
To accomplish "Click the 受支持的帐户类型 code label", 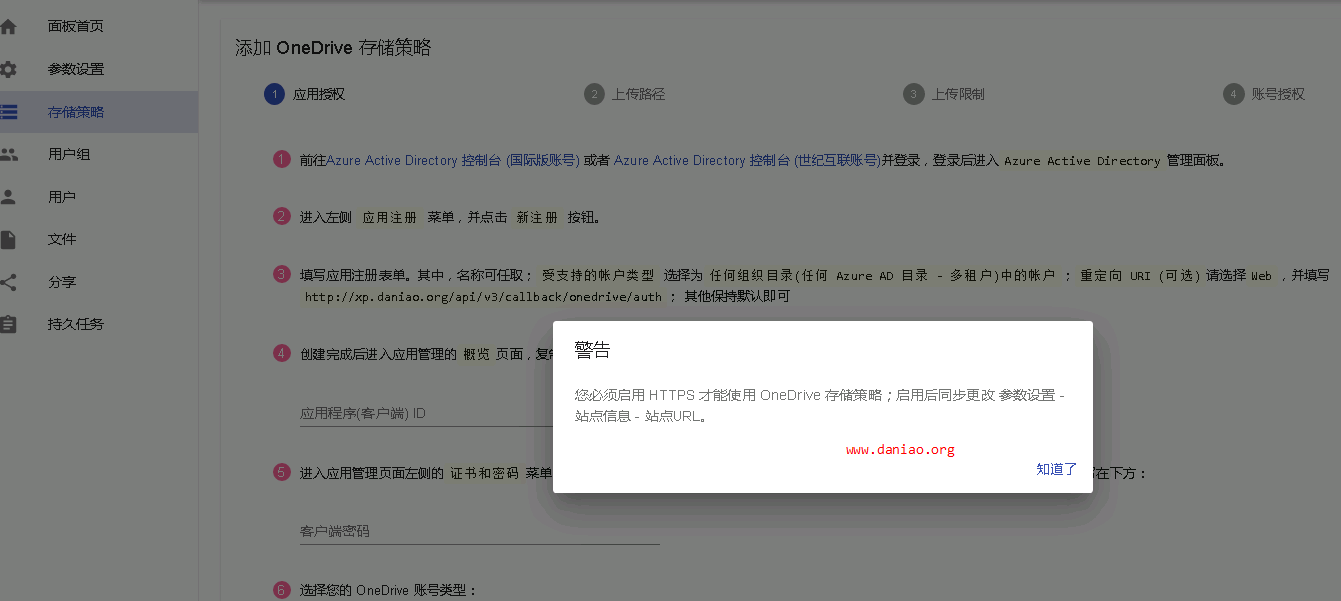I will point(598,275).
